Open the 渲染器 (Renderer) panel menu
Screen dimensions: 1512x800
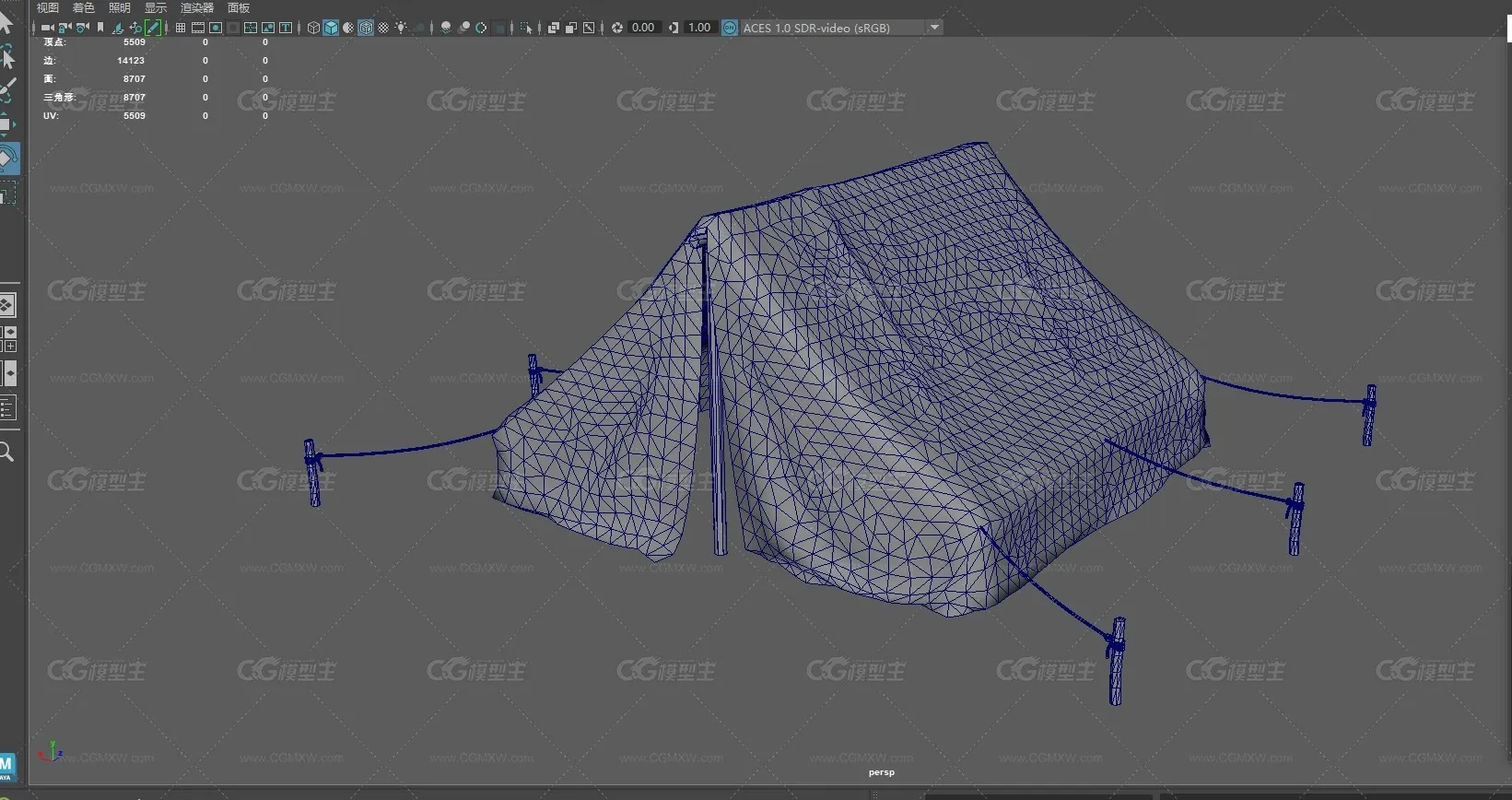(x=197, y=7)
